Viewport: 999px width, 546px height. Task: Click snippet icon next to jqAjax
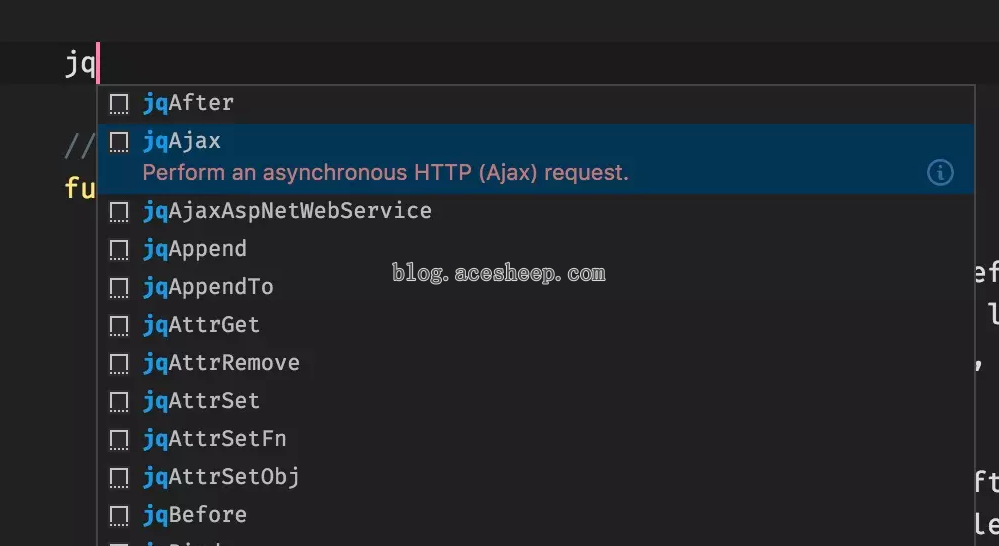[119, 142]
